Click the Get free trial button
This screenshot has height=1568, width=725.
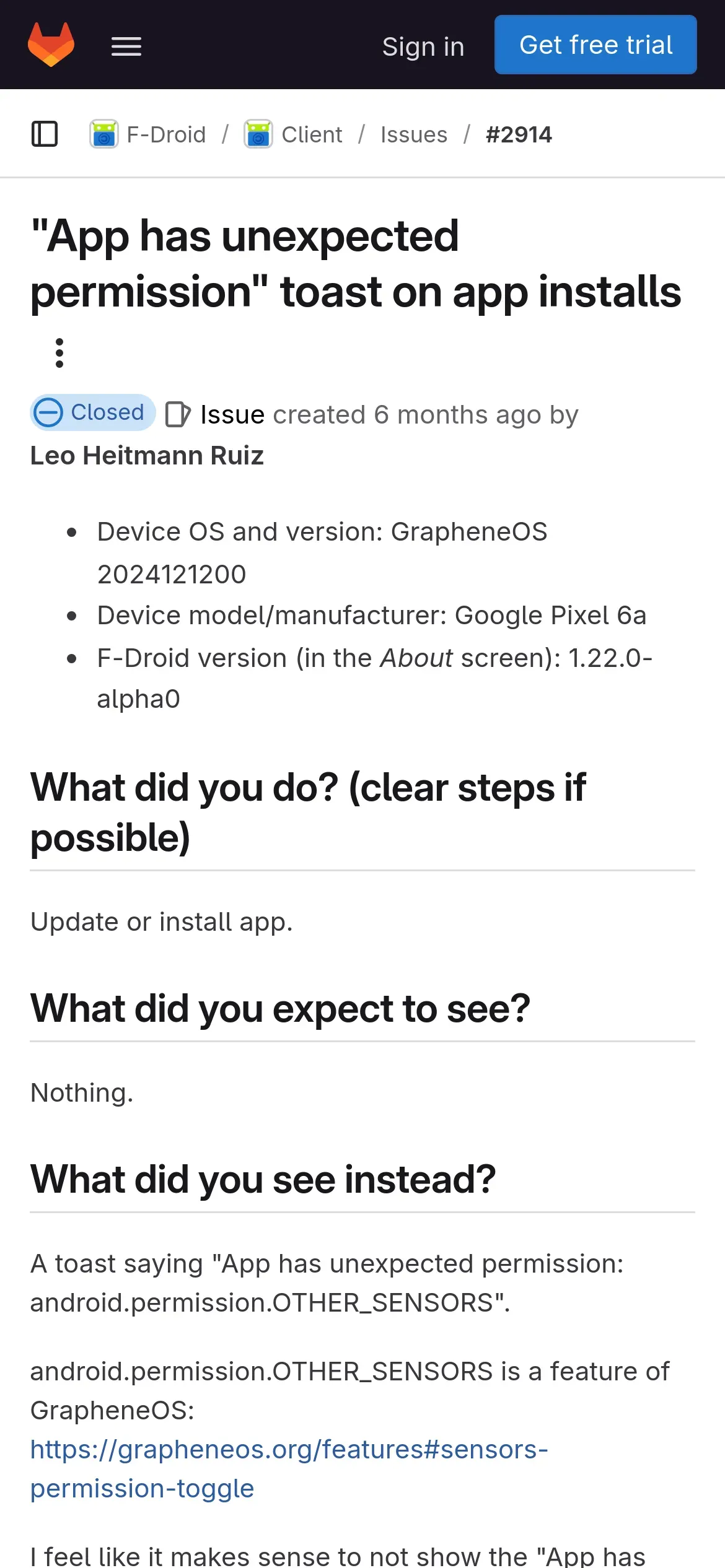pyautogui.click(x=595, y=45)
